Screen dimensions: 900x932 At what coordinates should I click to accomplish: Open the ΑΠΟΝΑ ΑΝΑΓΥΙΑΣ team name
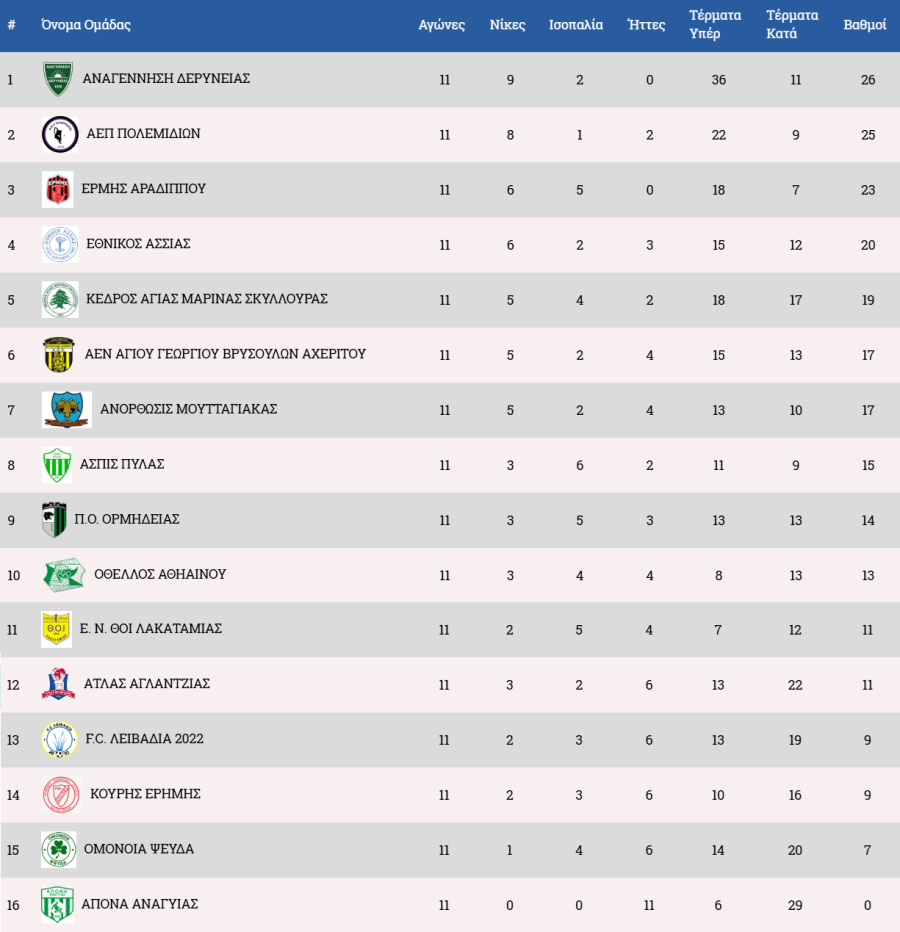pyautogui.click(x=141, y=904)
